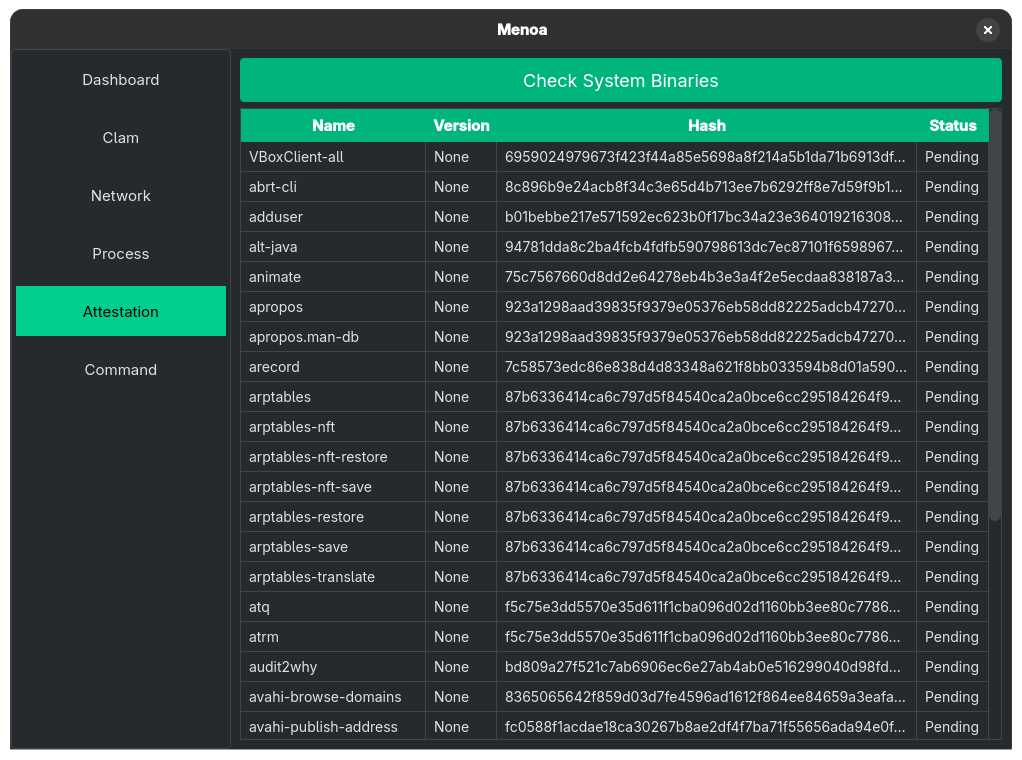Select the animate name cell
This screenshot has height=760, width=1022.
(333, 277)
